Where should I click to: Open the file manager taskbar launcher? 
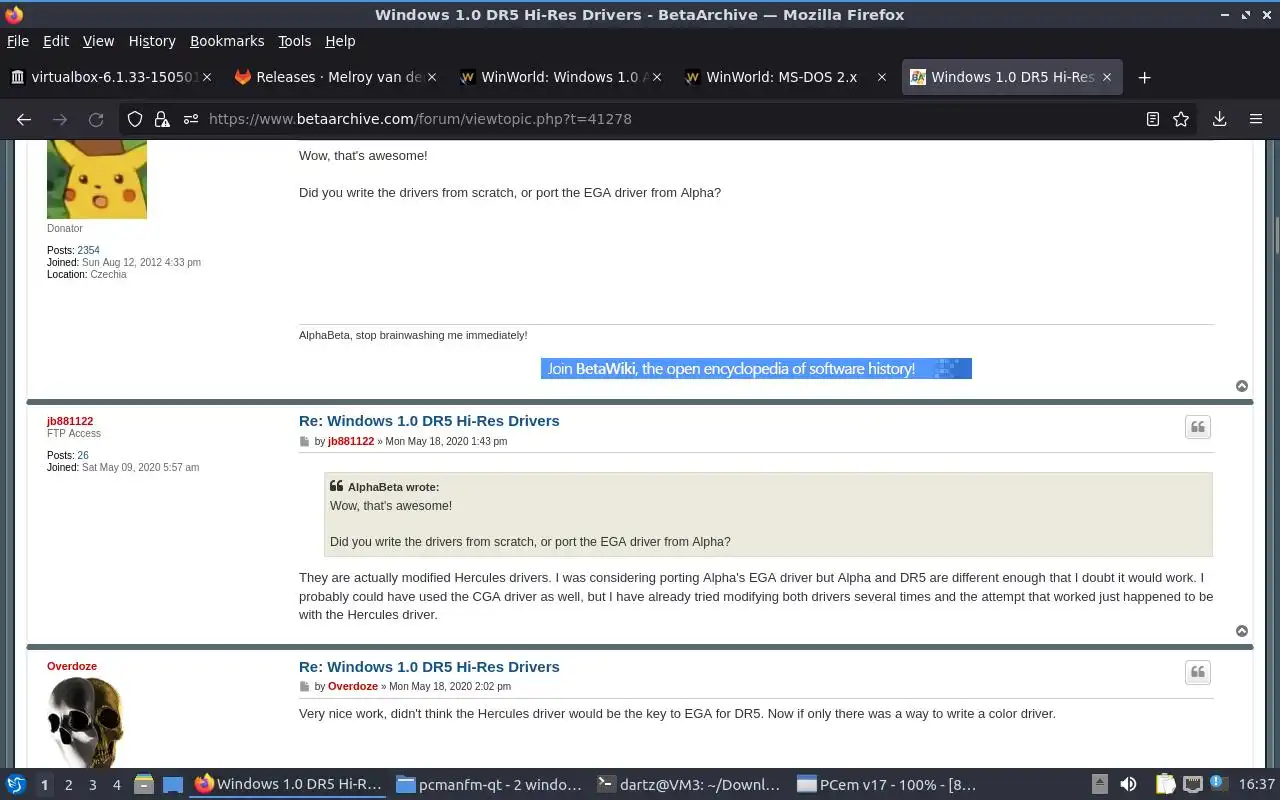144,785
